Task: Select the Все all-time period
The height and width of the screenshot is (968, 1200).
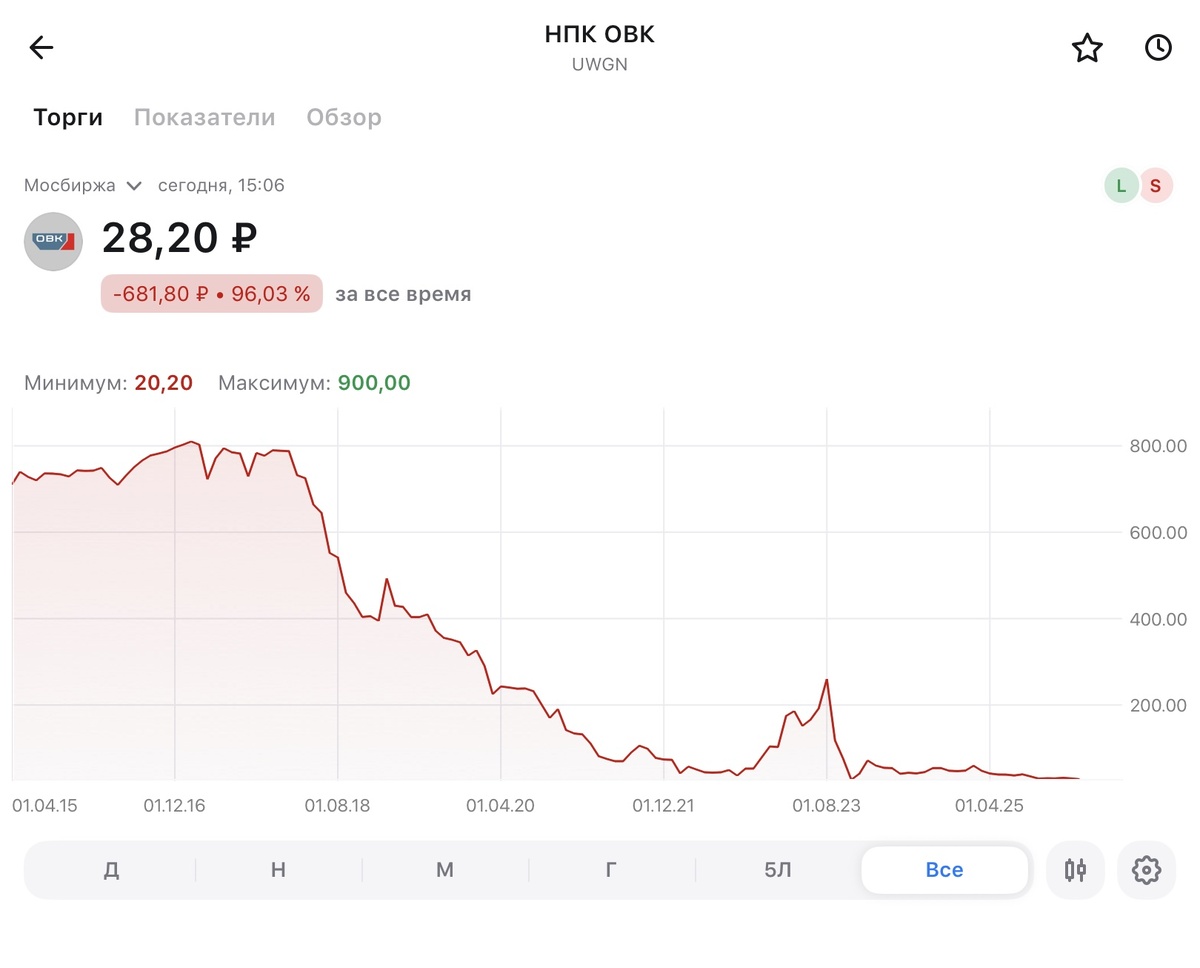Action: 945,870
